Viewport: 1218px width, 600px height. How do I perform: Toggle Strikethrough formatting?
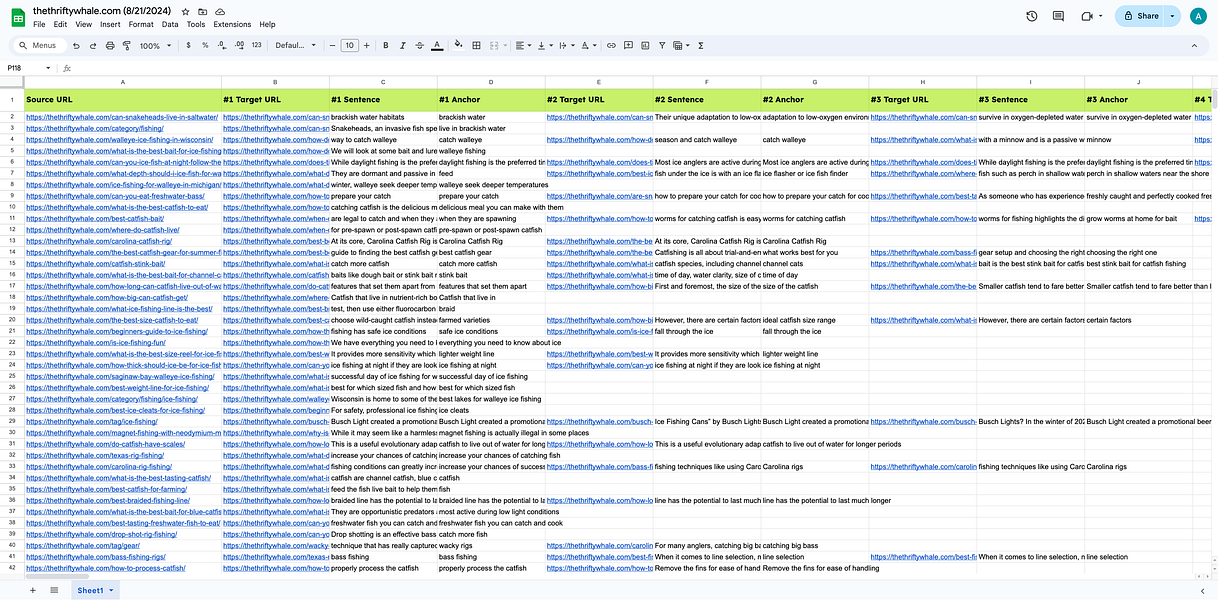[x=419, y=45]
